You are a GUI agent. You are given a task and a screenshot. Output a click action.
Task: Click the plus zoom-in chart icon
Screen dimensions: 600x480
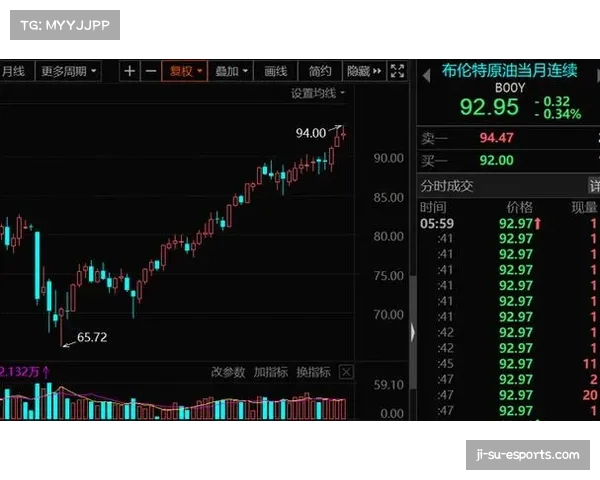coord(130,71)
